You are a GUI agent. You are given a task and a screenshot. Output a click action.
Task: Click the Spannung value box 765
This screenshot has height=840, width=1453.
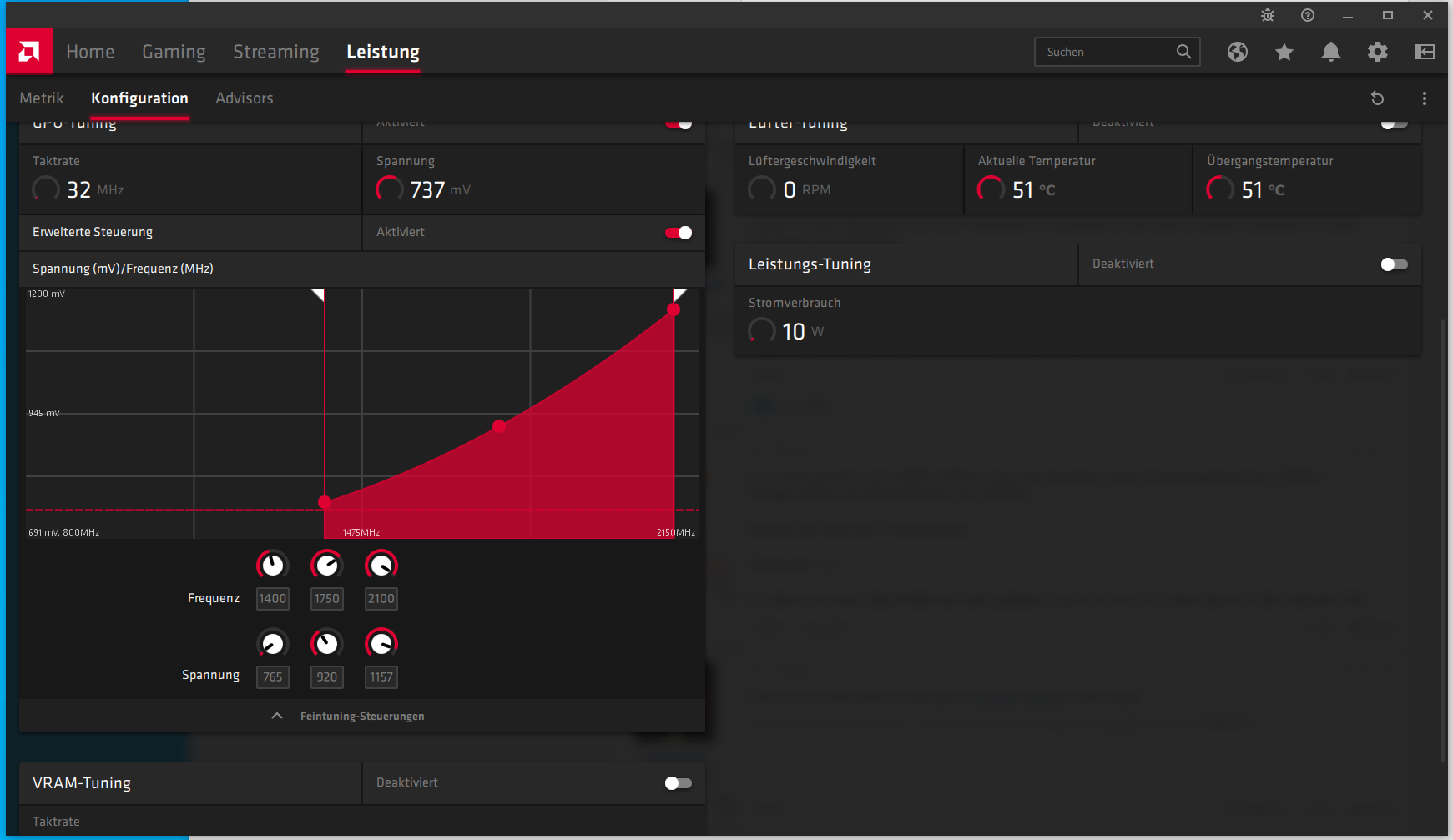tap(273, 677)
